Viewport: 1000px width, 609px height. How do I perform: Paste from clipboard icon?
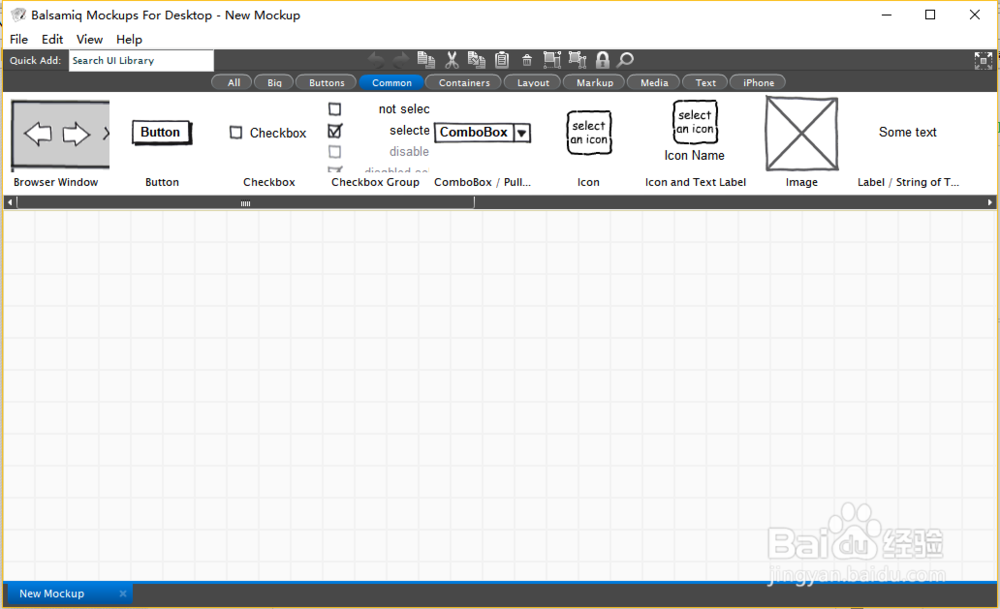[x=502, y=60]
